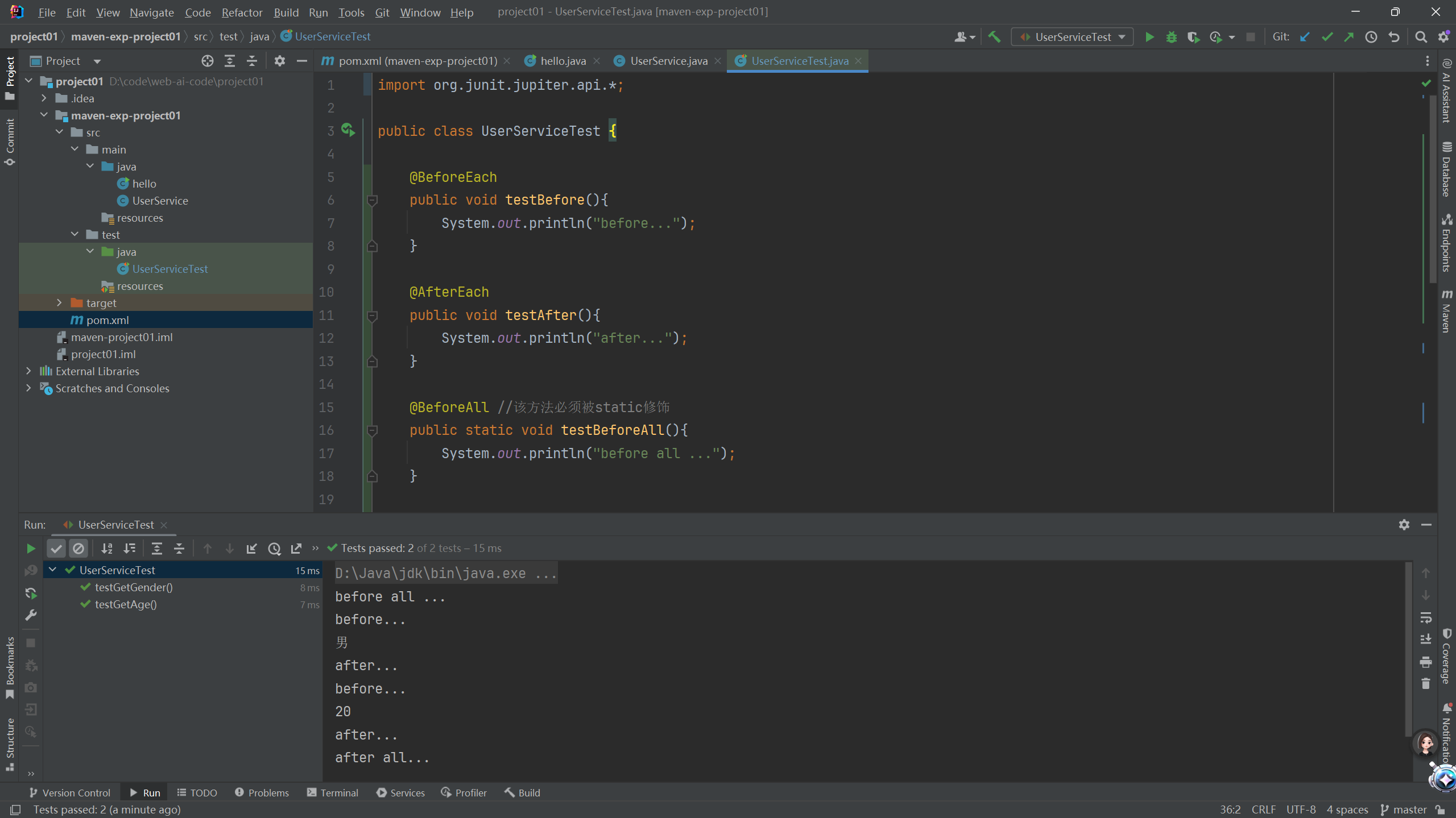Open the Terminal tool window button
The height and width of the screenshot is (818, 1456).
[x=332, y=792]
